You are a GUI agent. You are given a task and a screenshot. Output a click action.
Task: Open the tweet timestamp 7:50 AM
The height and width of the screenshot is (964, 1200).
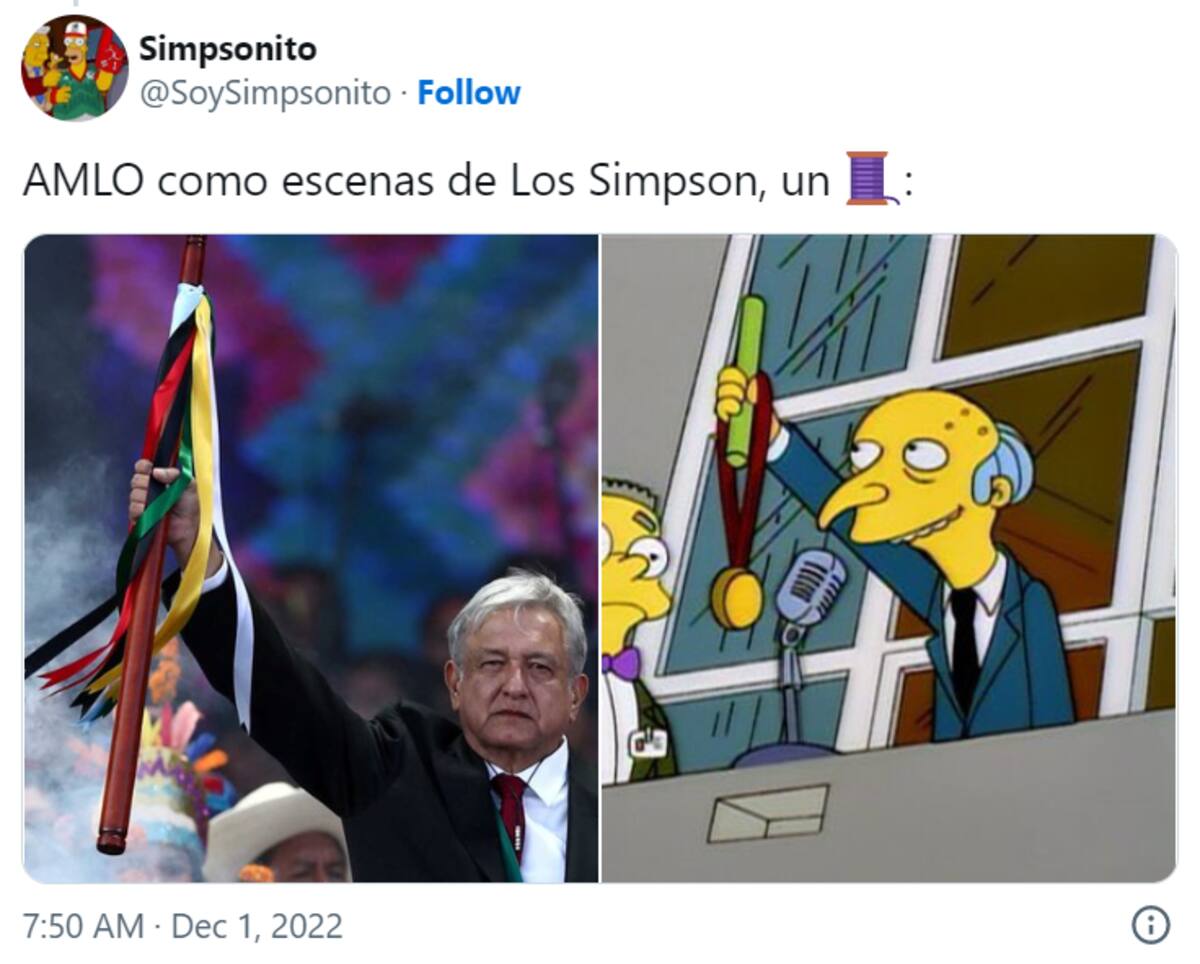(x=83, y=926)
